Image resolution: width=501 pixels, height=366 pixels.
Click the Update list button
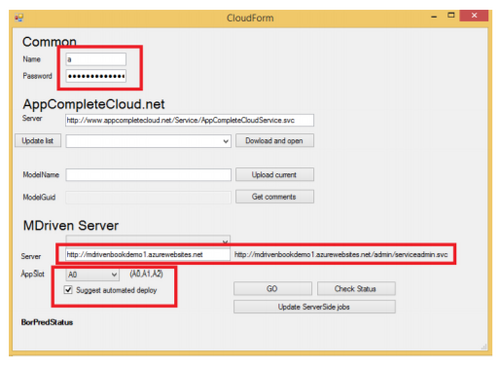38,141
